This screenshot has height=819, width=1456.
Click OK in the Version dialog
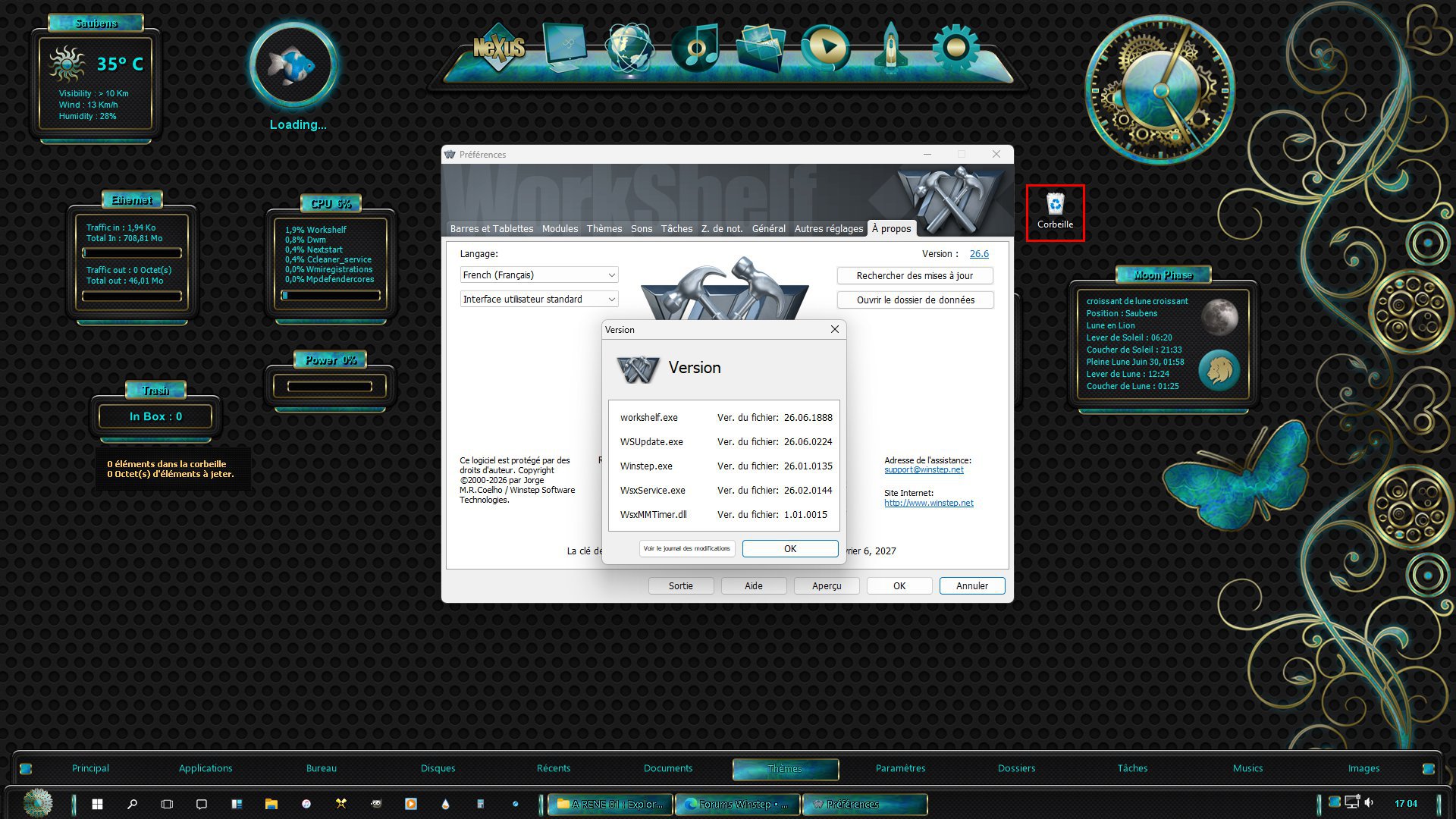[x=790, y=549]
